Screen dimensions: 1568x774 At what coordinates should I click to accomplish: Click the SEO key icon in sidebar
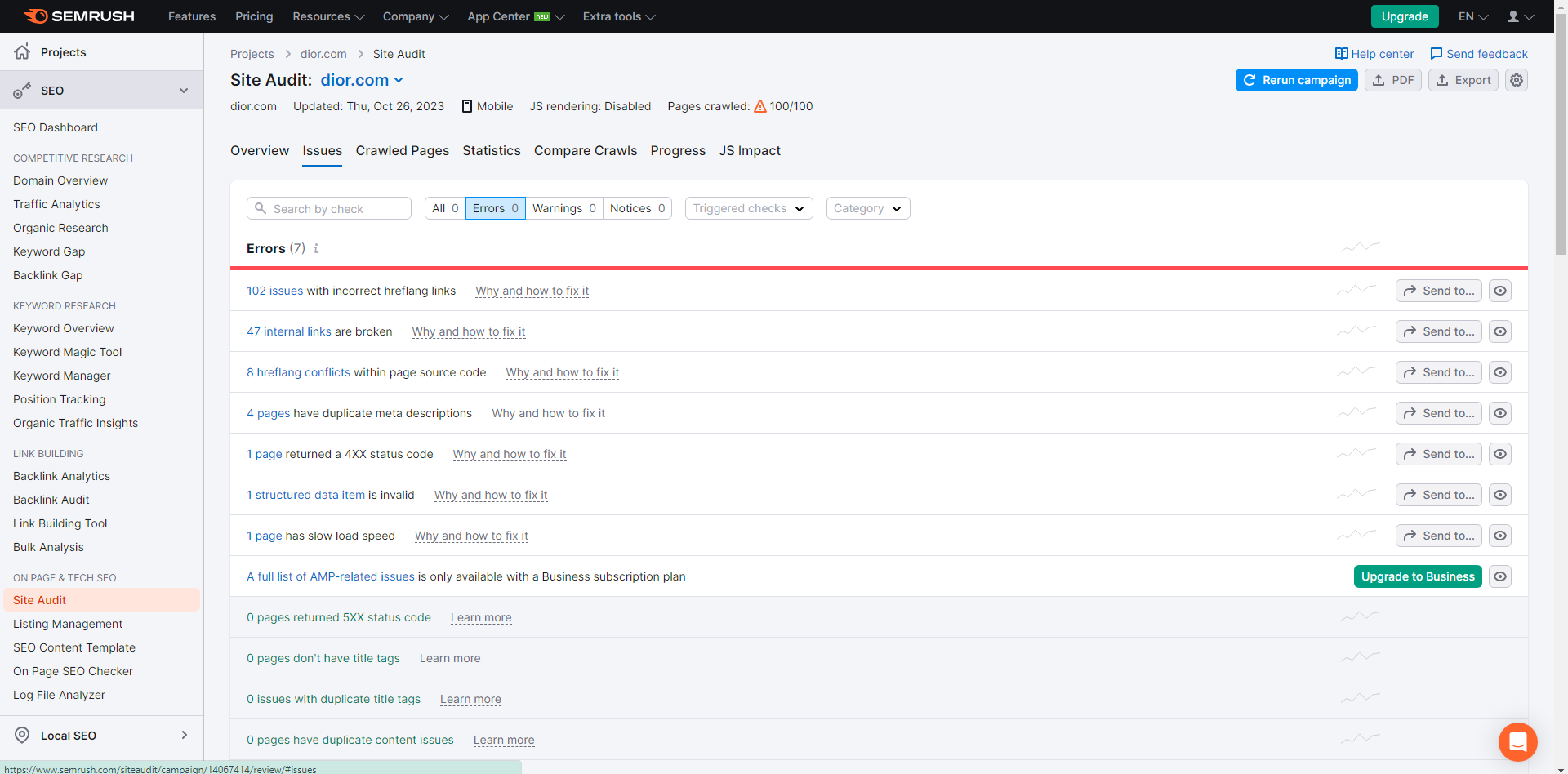click(22, 90)
